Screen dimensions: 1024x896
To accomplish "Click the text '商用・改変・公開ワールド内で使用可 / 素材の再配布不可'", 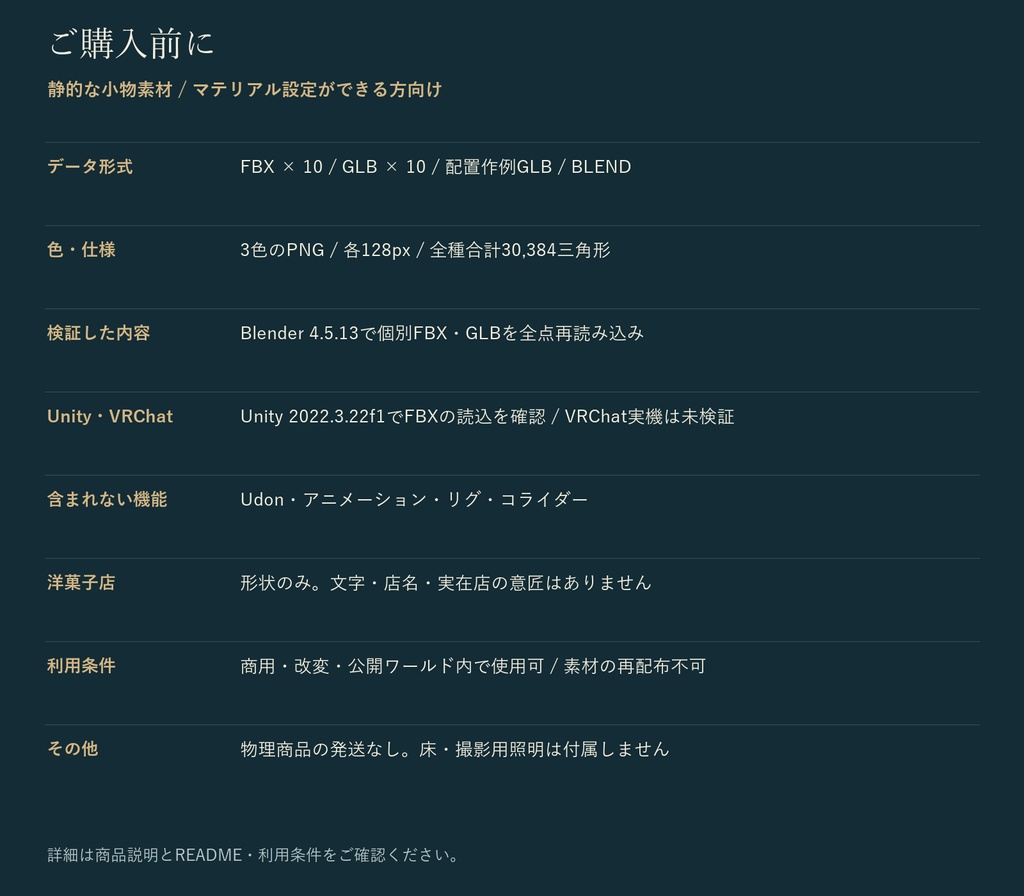I will [473, 665].
